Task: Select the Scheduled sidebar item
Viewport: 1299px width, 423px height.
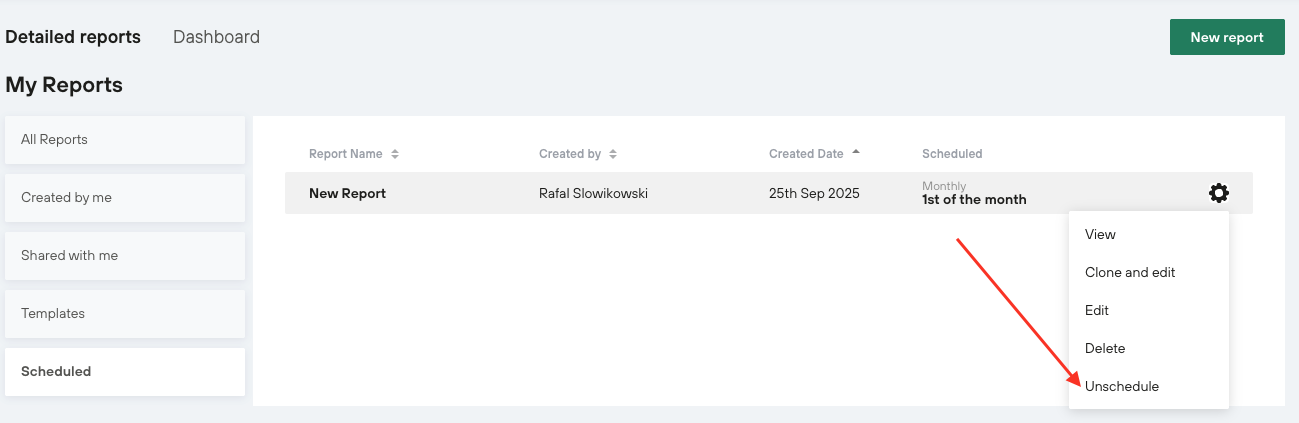Action: click(x=124, y=372)
